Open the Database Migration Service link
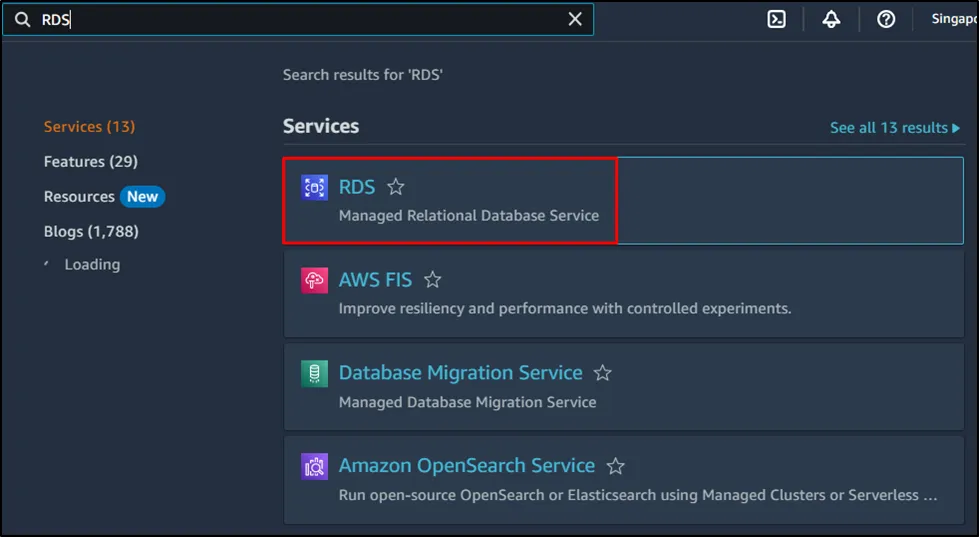 pos(460,373)
